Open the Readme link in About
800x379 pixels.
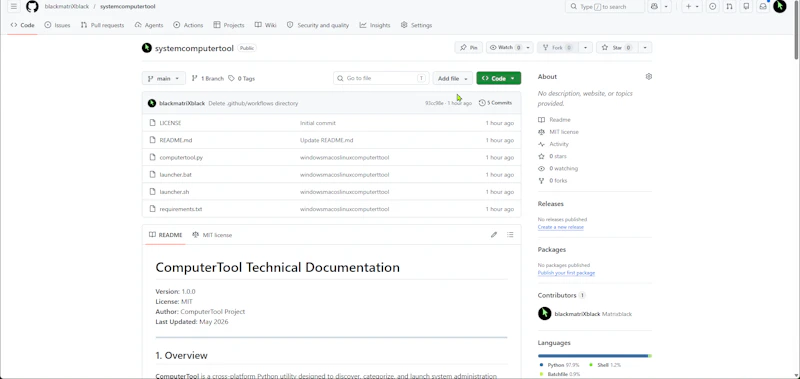point(555,120)
